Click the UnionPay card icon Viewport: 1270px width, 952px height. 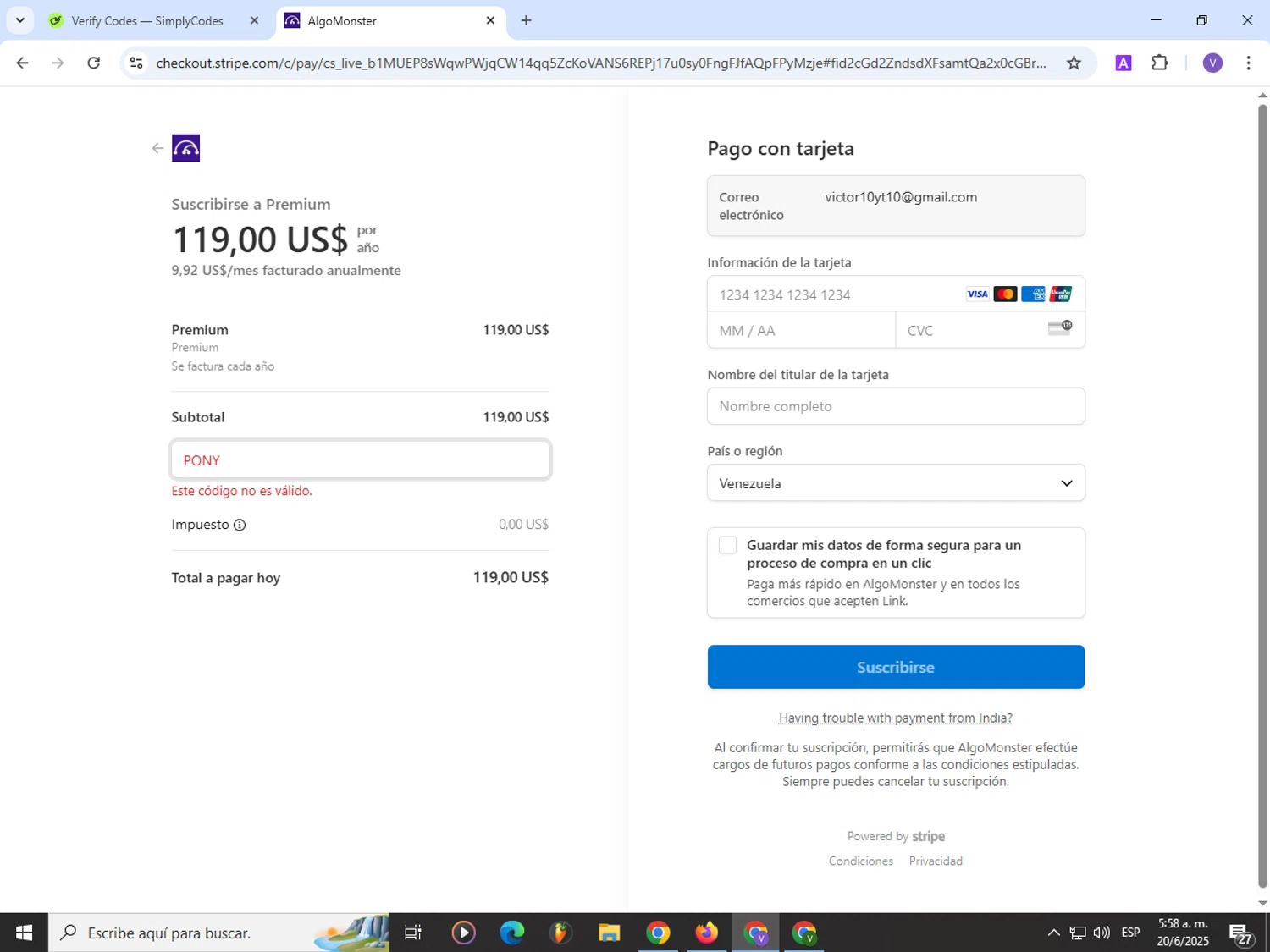pos(1061,294)
